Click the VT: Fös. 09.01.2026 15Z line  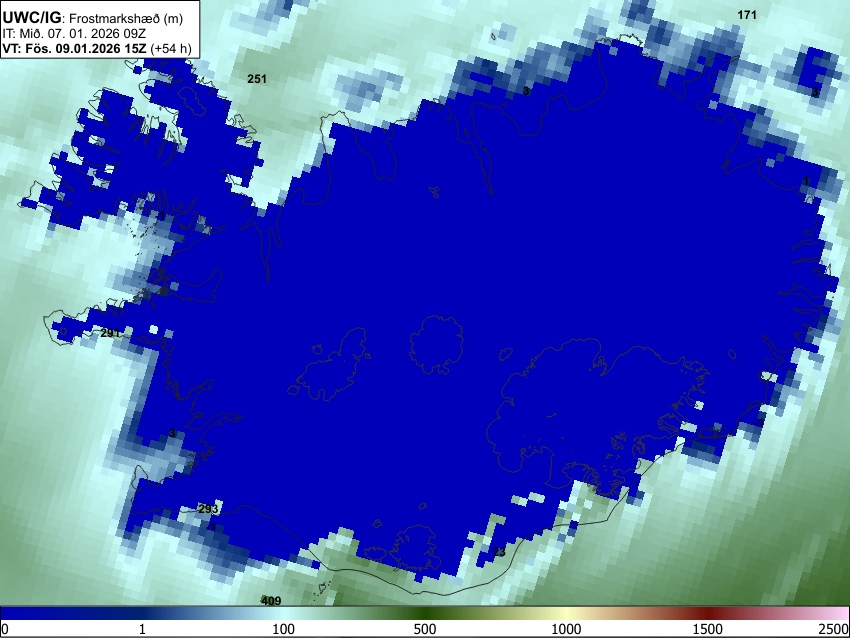pyautogui.click(x=74, y=48)
